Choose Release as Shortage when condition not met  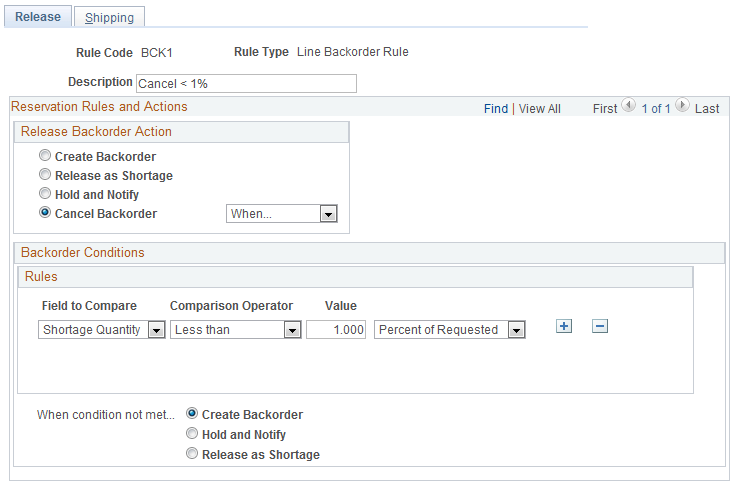click(192, 453)
